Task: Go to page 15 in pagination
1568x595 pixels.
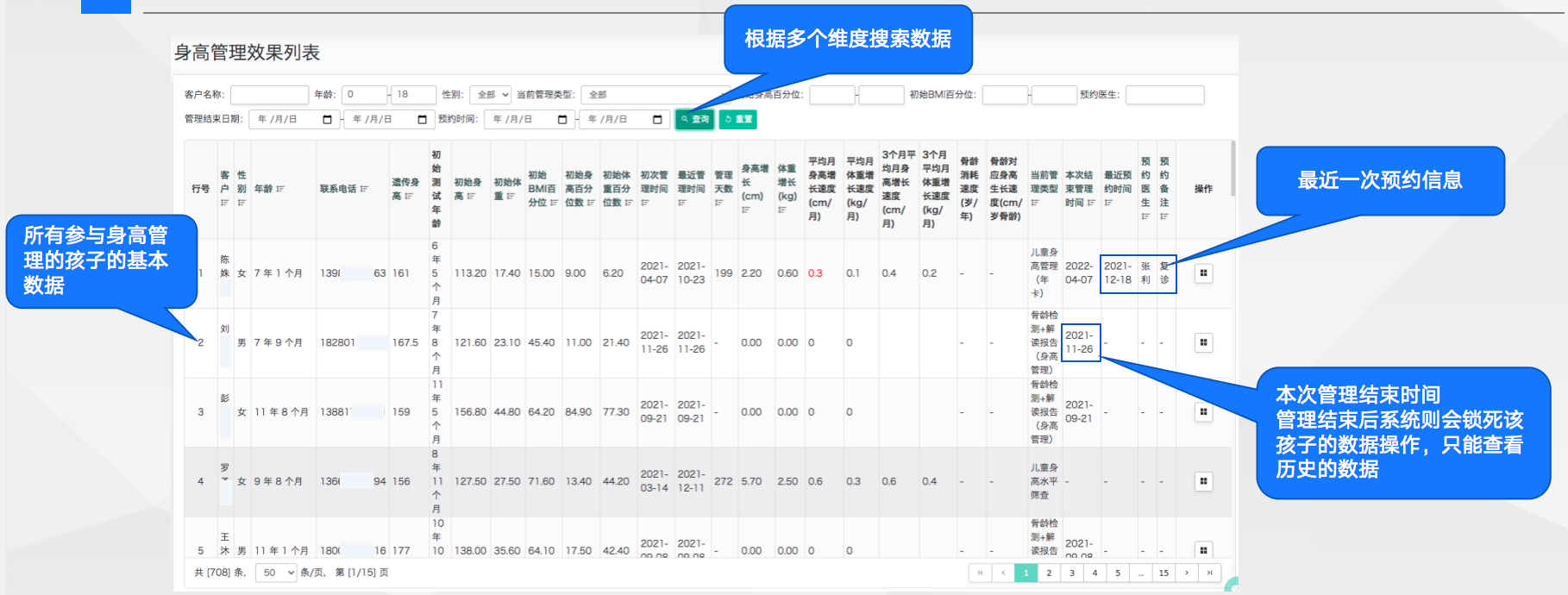Action: tap(1163, 573)
